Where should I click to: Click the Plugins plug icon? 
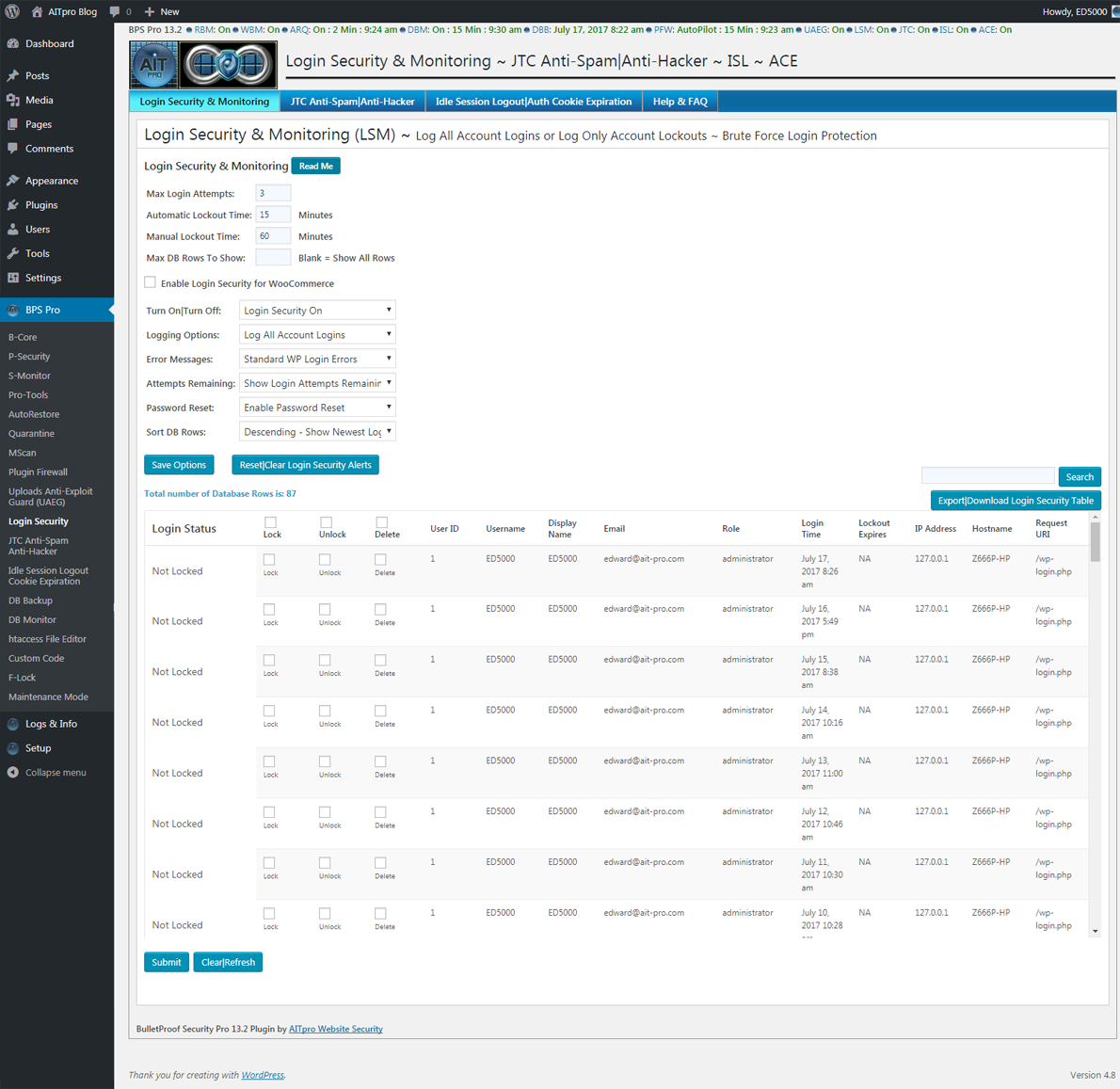point(13,205)
